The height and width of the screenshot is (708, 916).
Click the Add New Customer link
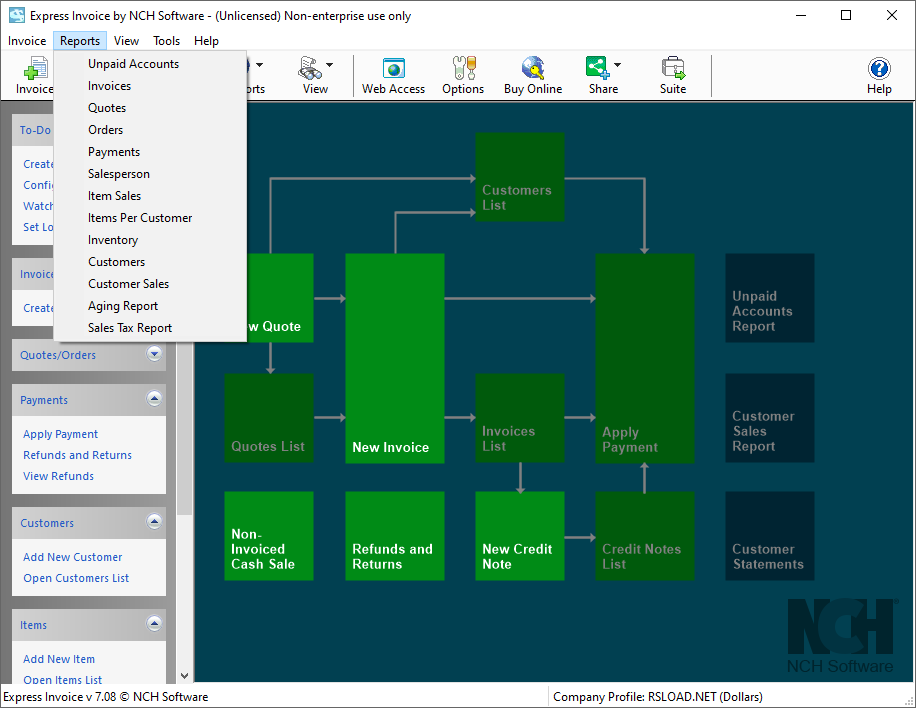72,557
